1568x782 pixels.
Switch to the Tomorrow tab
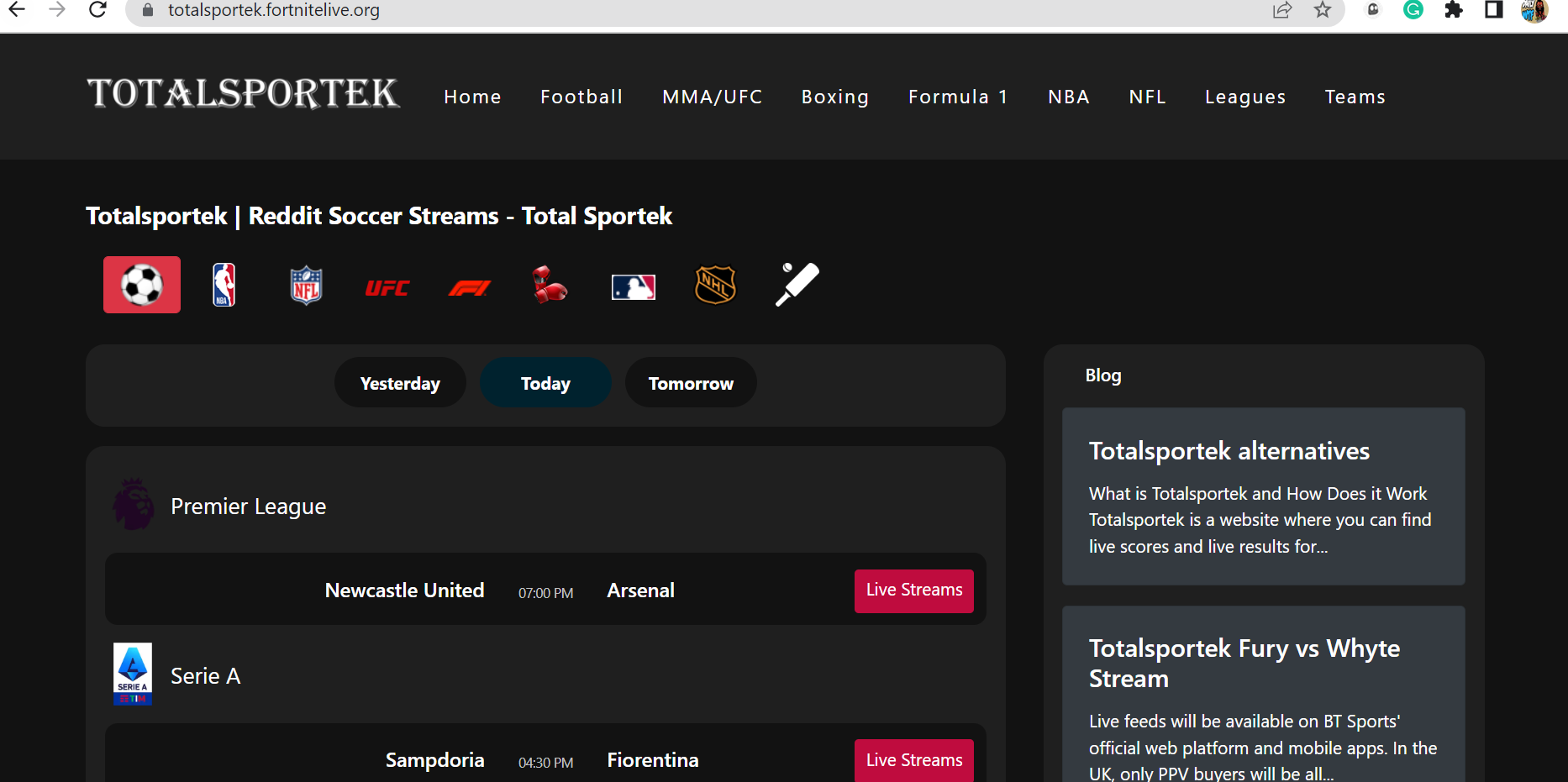click(x=690, y=382)
